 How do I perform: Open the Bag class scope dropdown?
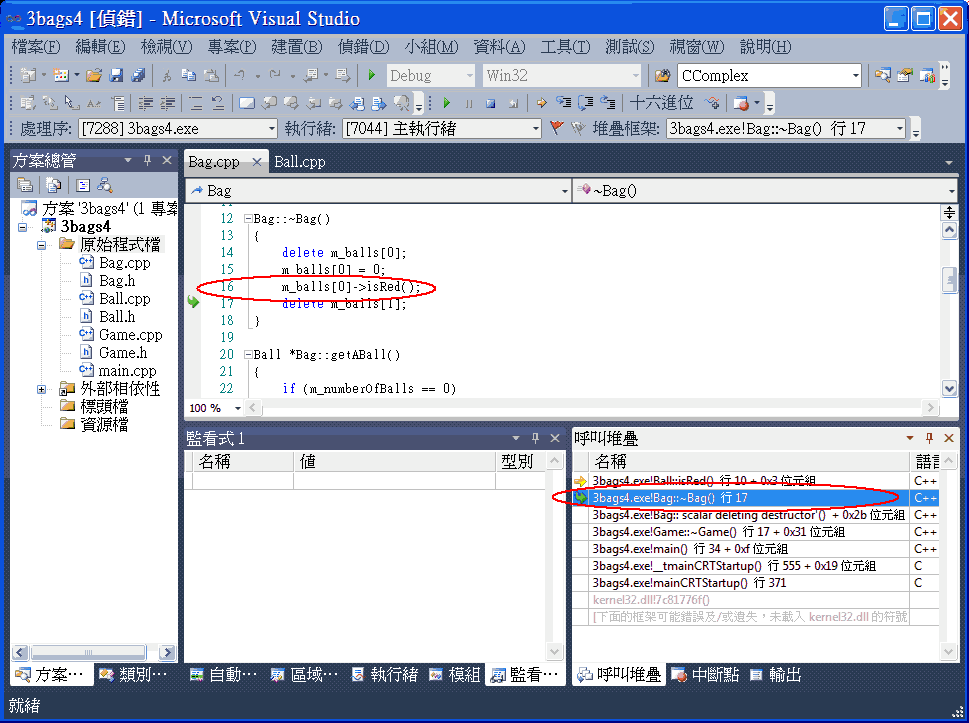564,191
